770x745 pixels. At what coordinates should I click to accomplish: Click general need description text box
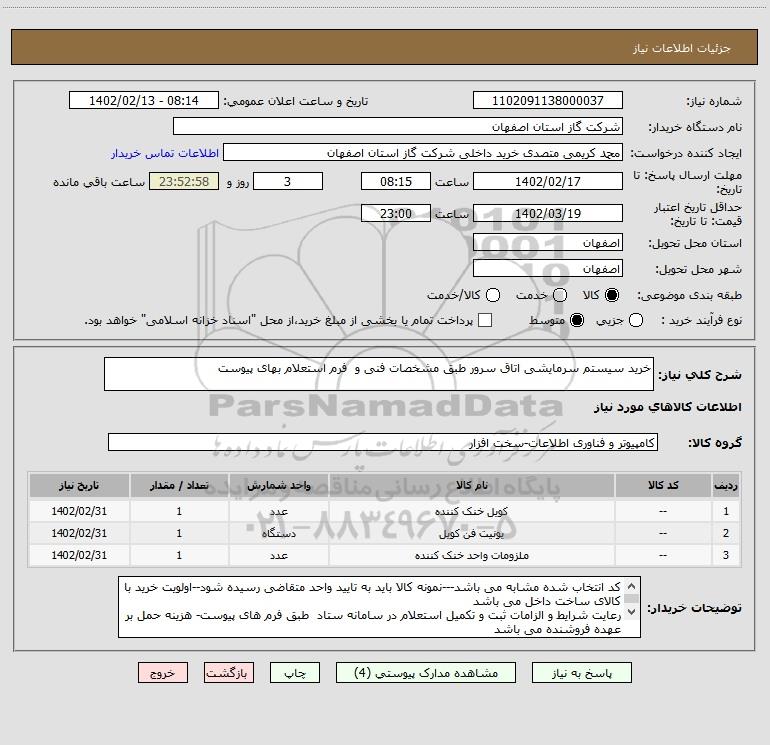coord(379,374)
